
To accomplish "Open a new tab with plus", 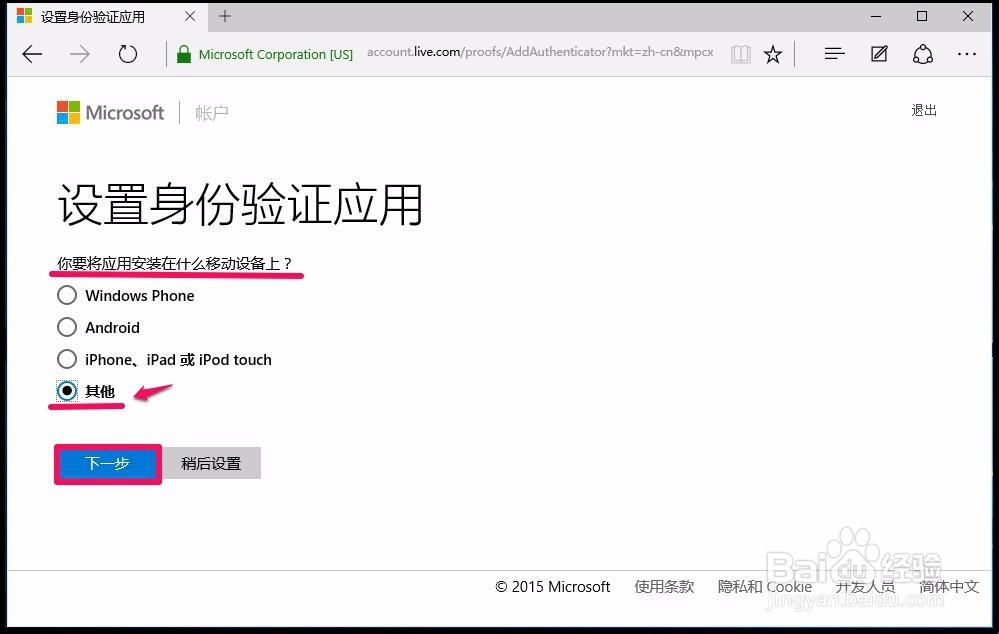I will tap(225, 17).
